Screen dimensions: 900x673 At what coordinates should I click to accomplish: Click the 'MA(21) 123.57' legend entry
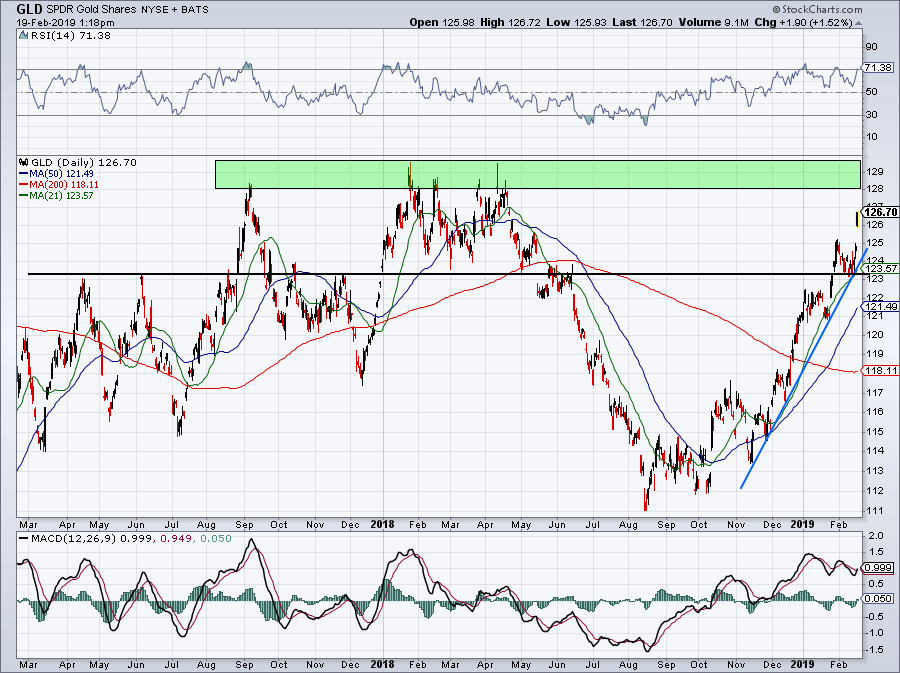(61, 196)
